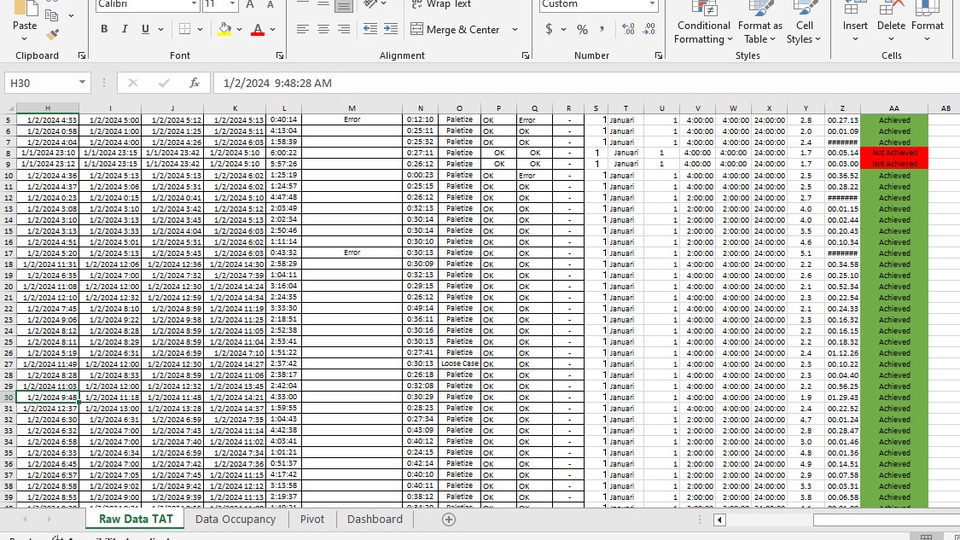Toggle Bold formatting
The height and width of the screenshot is (540, 960).
(x=104, y=29)
